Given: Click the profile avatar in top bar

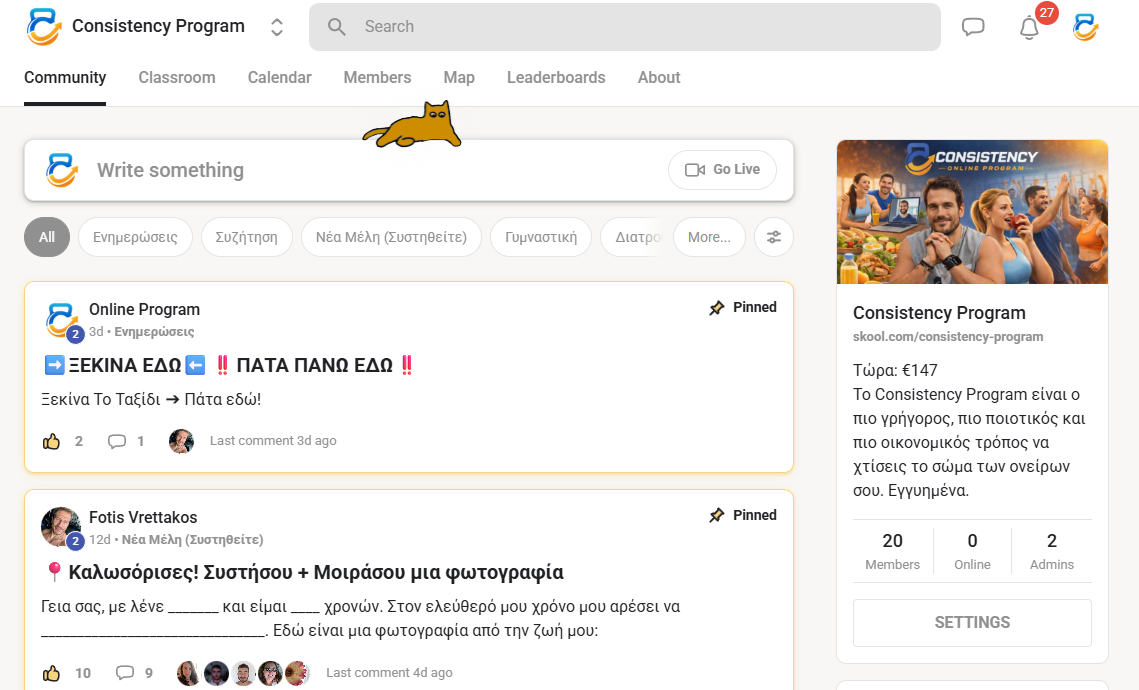Looking at the screenshot, I should (1085, 27).
